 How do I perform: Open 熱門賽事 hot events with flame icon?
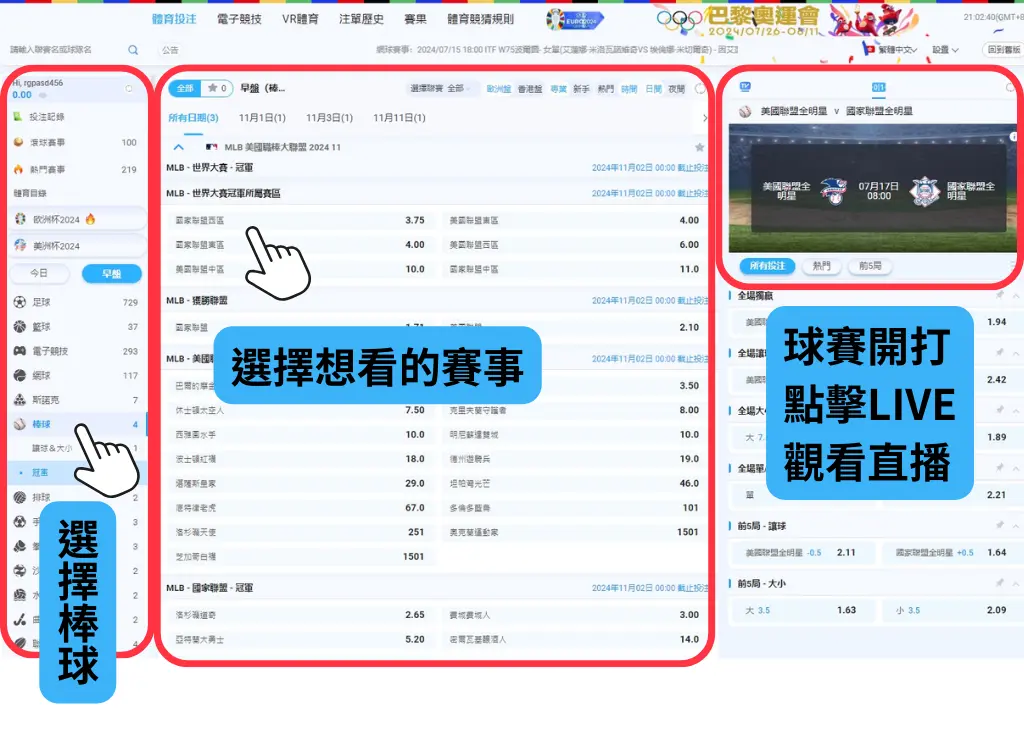coord(76,169)
